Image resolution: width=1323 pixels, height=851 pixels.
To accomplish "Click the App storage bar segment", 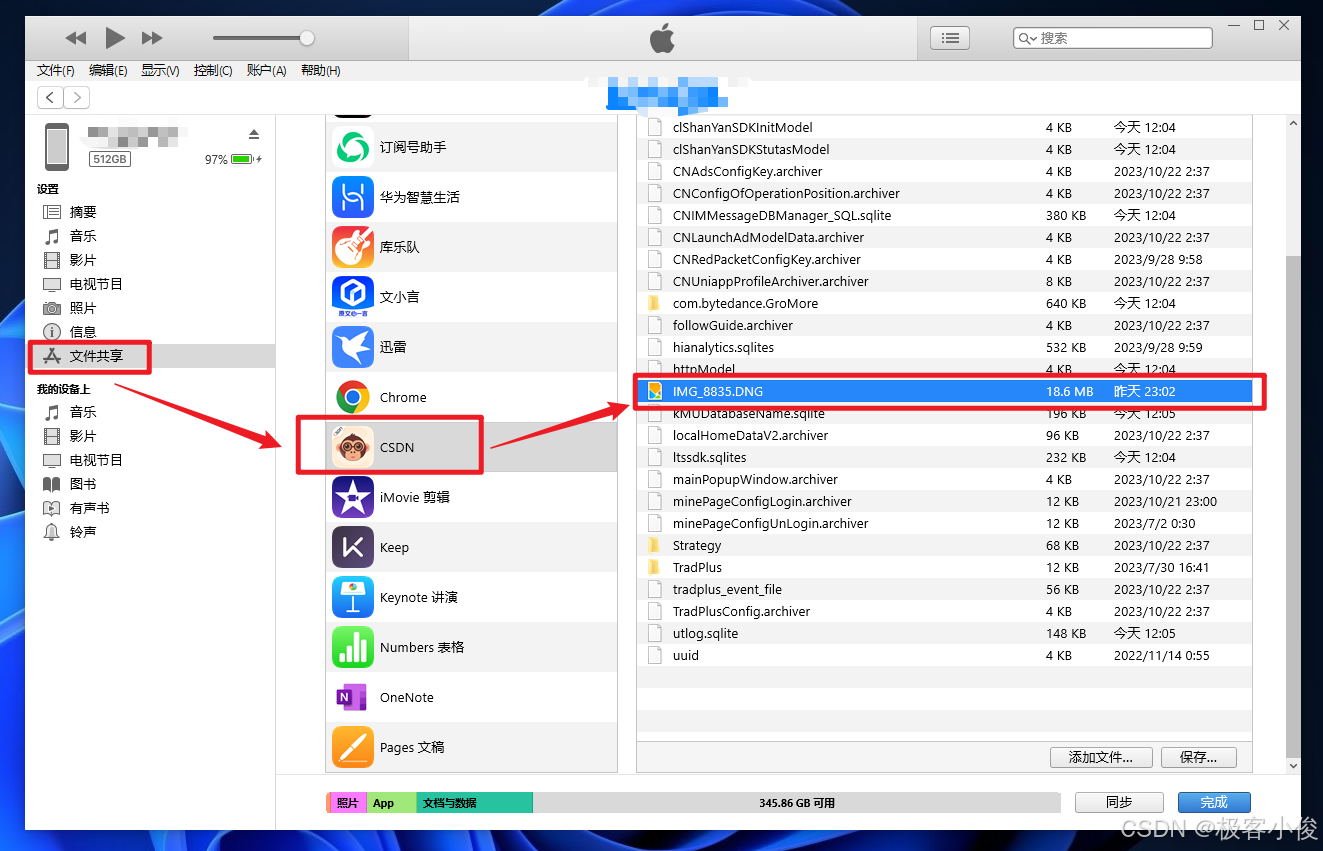I will click(391, 802).
